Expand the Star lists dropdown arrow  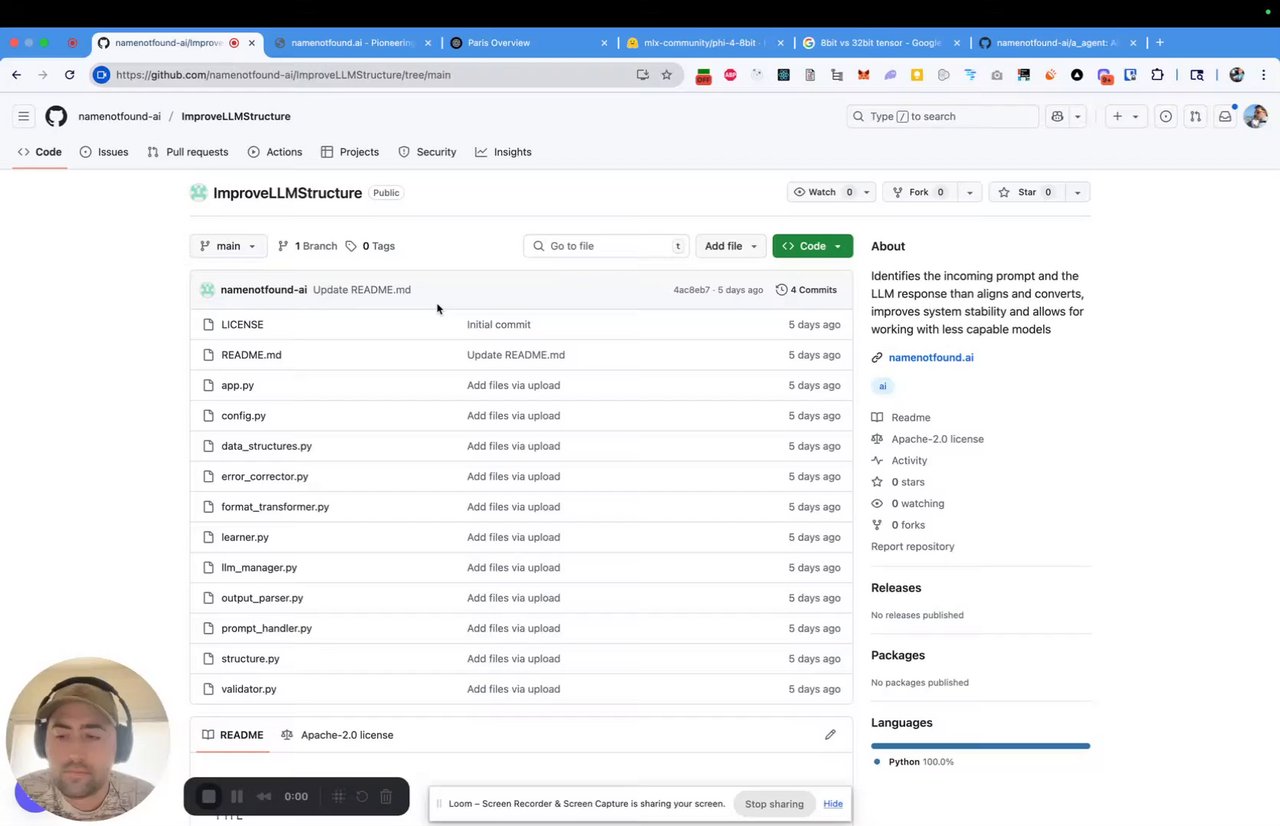click(1077, 192)
